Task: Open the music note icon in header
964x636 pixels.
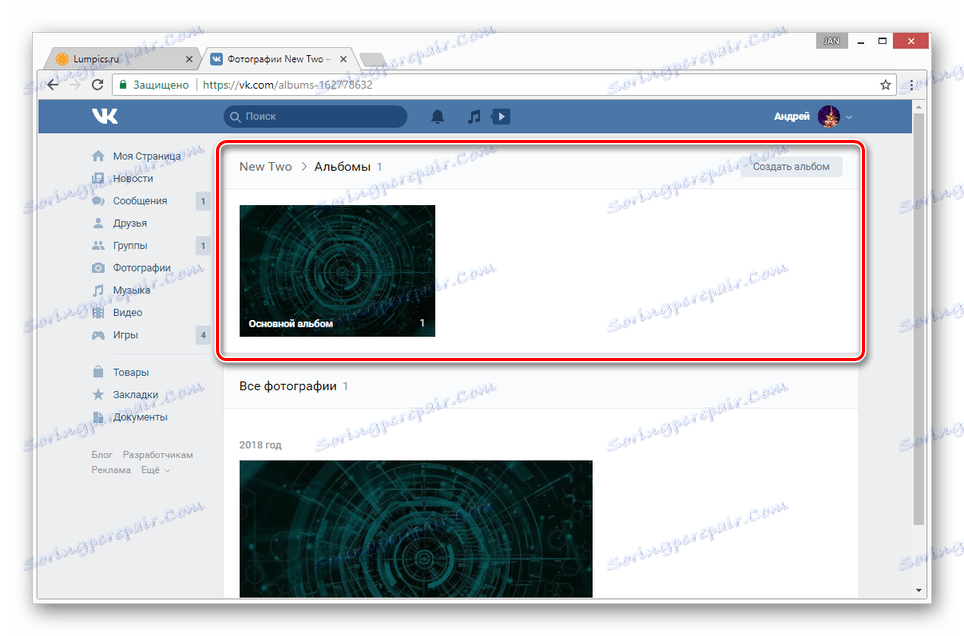Action: coord(473,116)
